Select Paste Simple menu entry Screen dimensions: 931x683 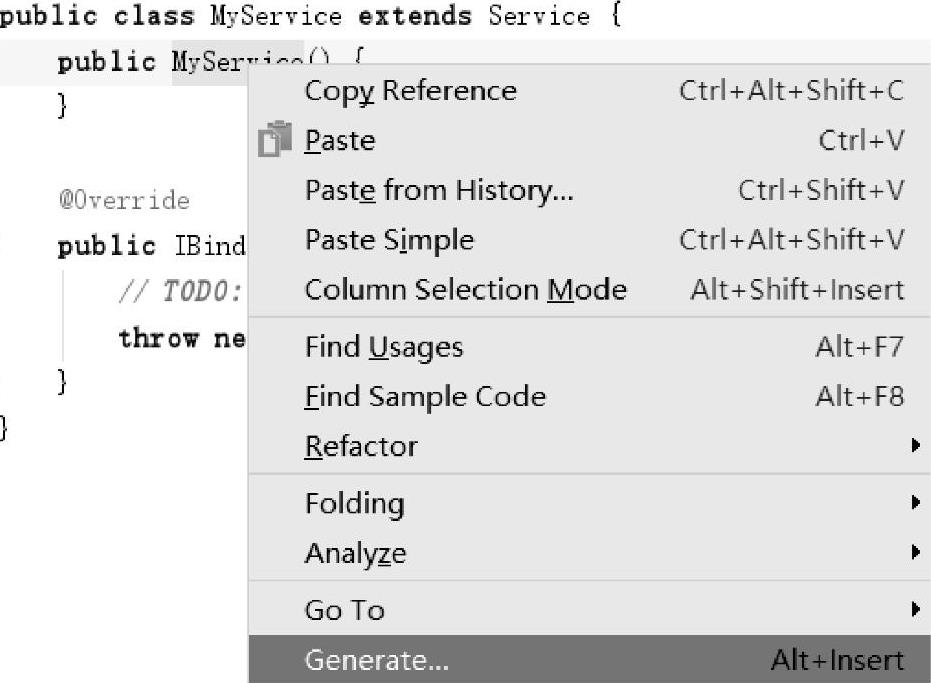click(x=389, y=240)
